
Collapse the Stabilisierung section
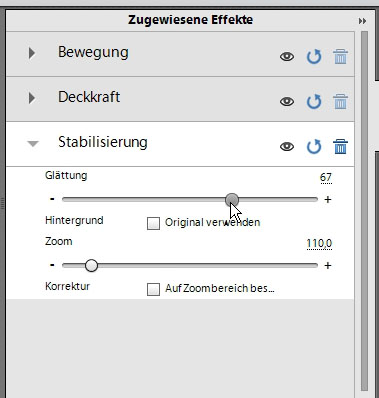click(33, 144)
